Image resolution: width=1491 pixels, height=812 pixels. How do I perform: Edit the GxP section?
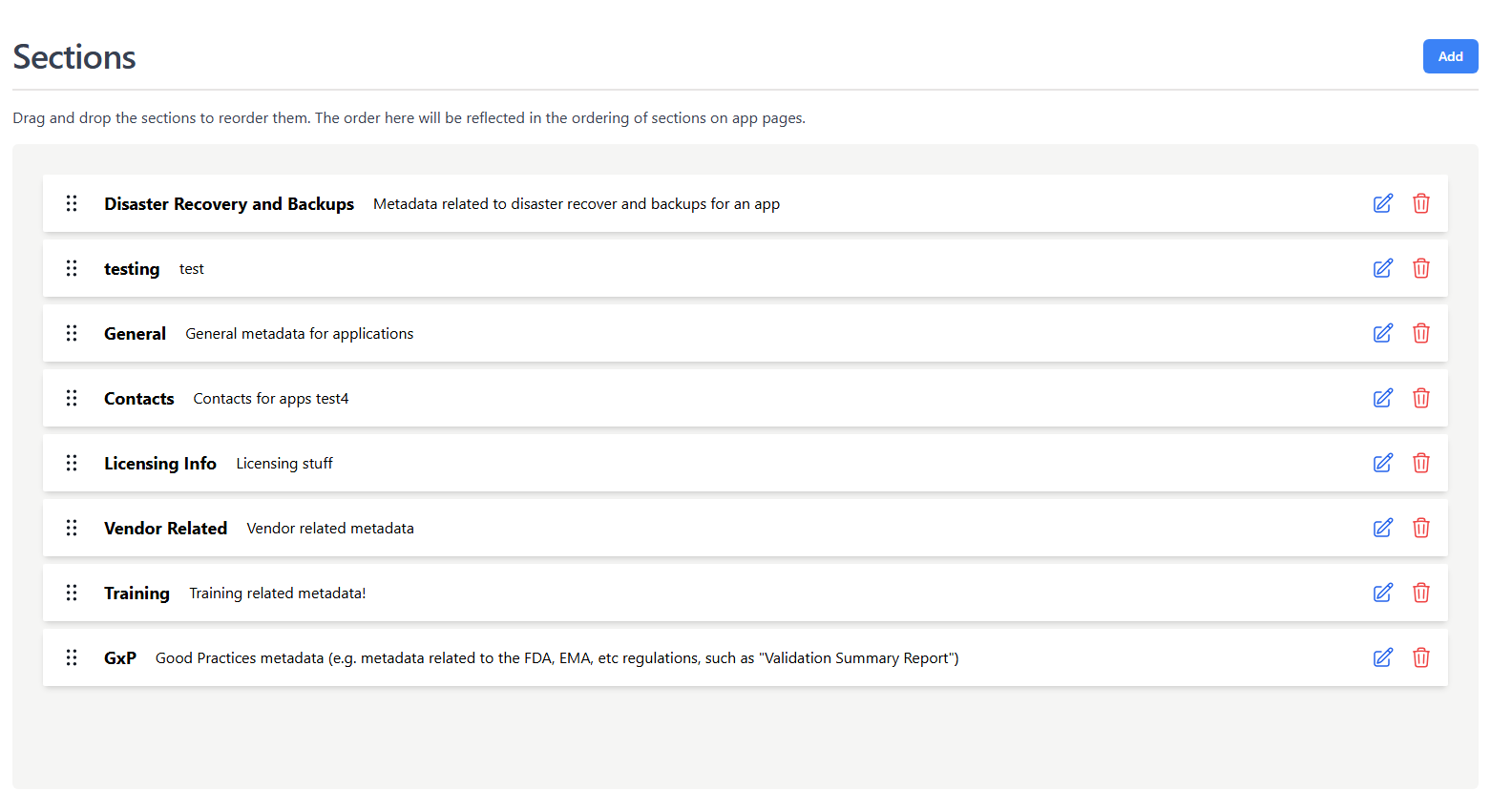1382,657
